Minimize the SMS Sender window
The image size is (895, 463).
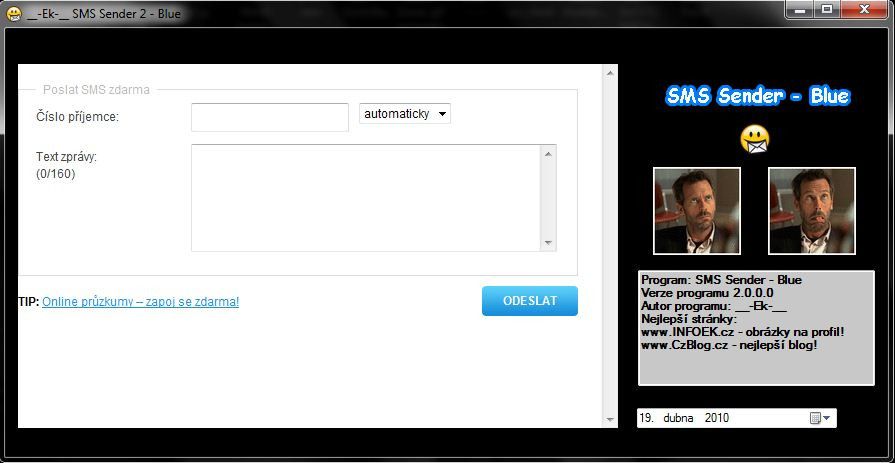pyautogui.click(x=800, y=9)
